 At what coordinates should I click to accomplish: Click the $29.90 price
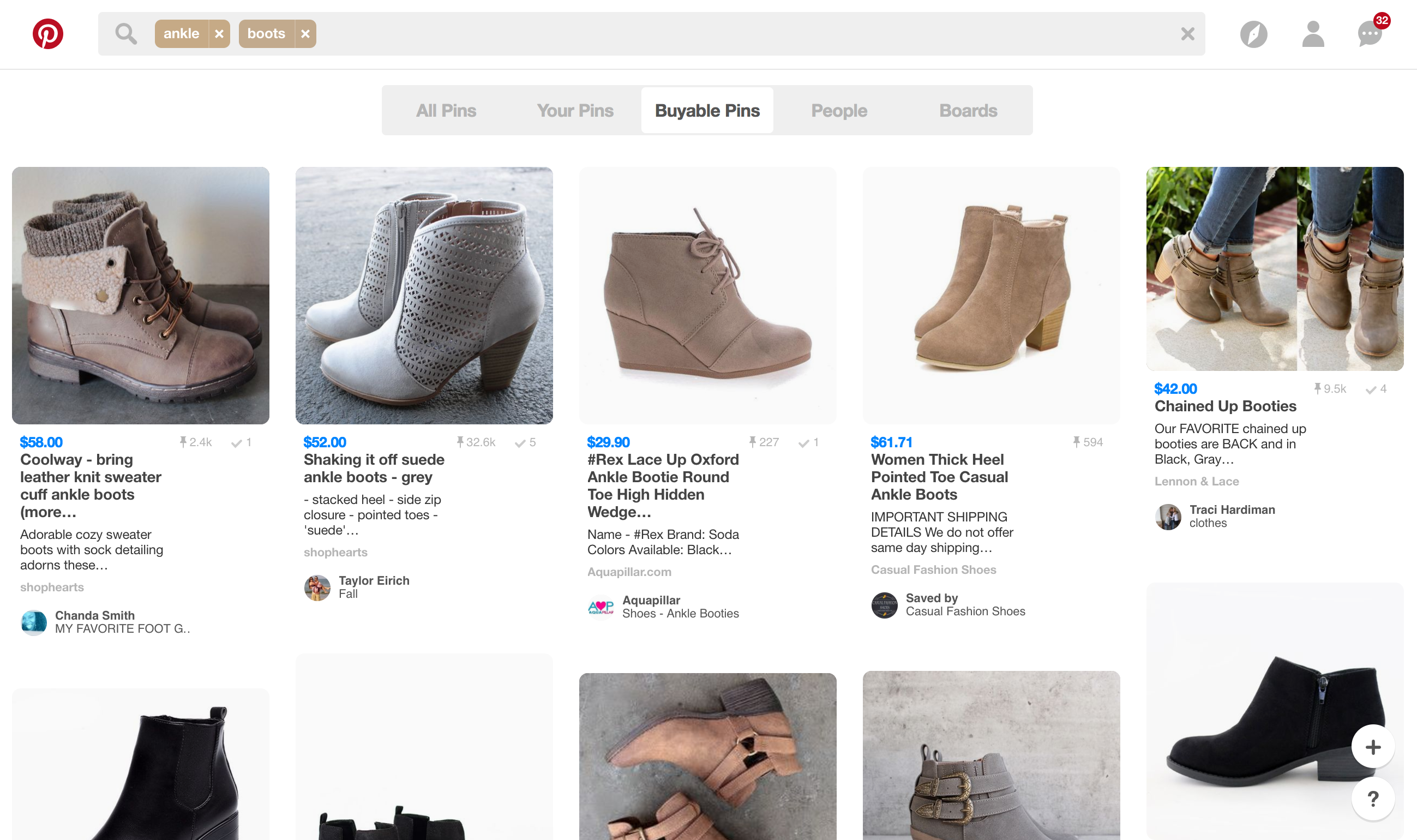point(608,442)
